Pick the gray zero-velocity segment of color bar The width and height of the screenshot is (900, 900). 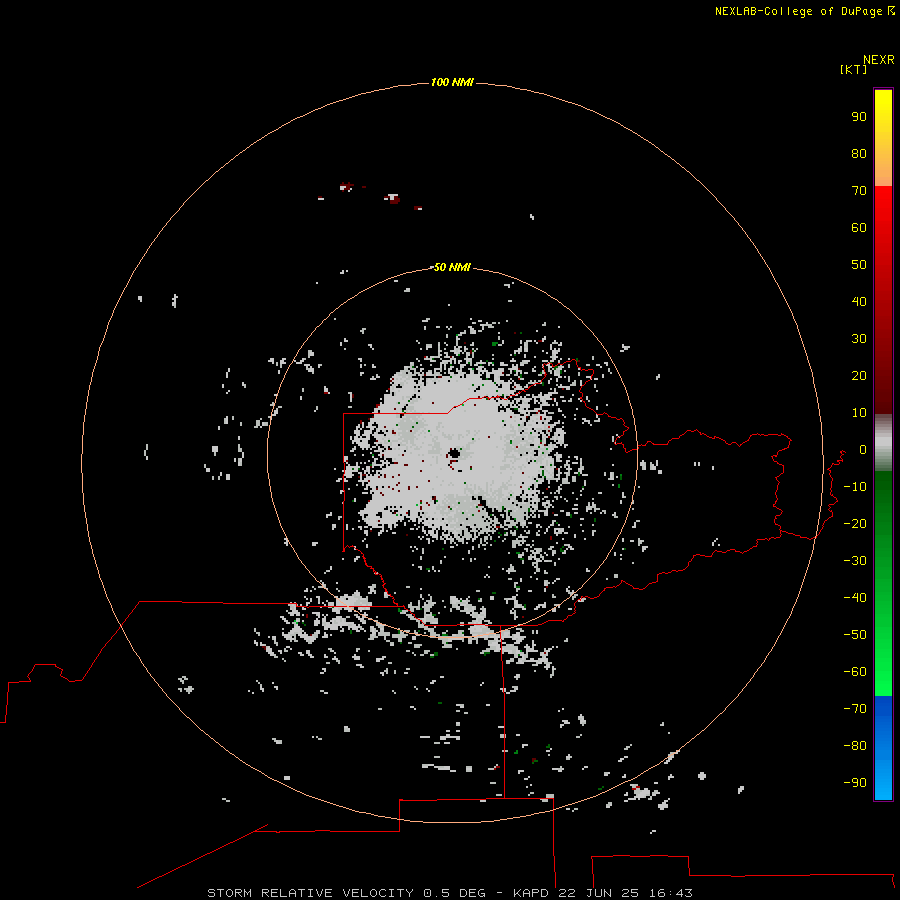click(x=883, y=443)
